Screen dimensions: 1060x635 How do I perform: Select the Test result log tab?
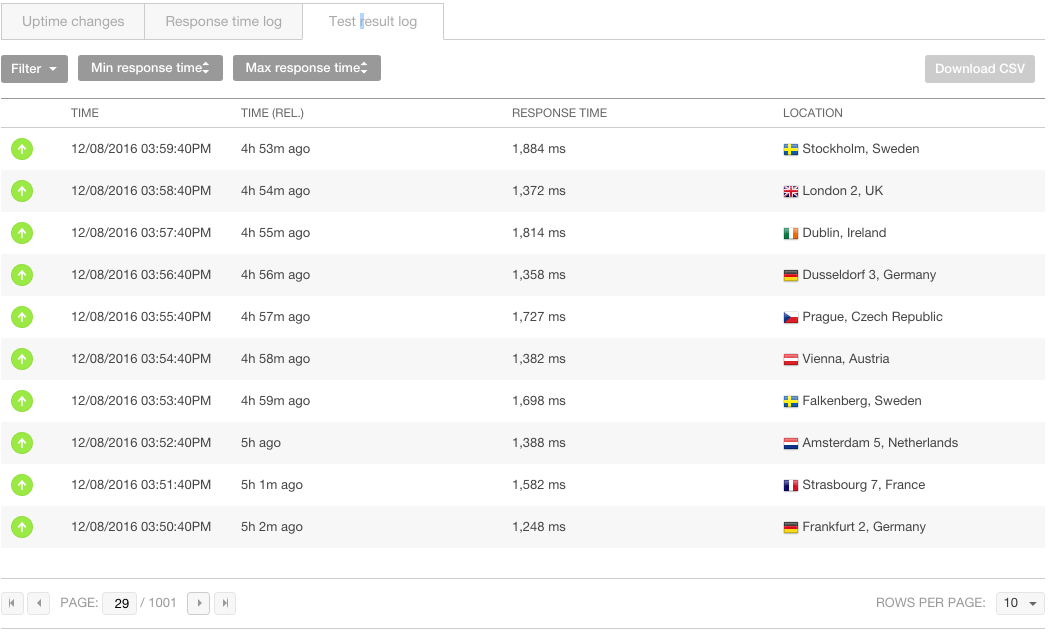pos(372,21)
